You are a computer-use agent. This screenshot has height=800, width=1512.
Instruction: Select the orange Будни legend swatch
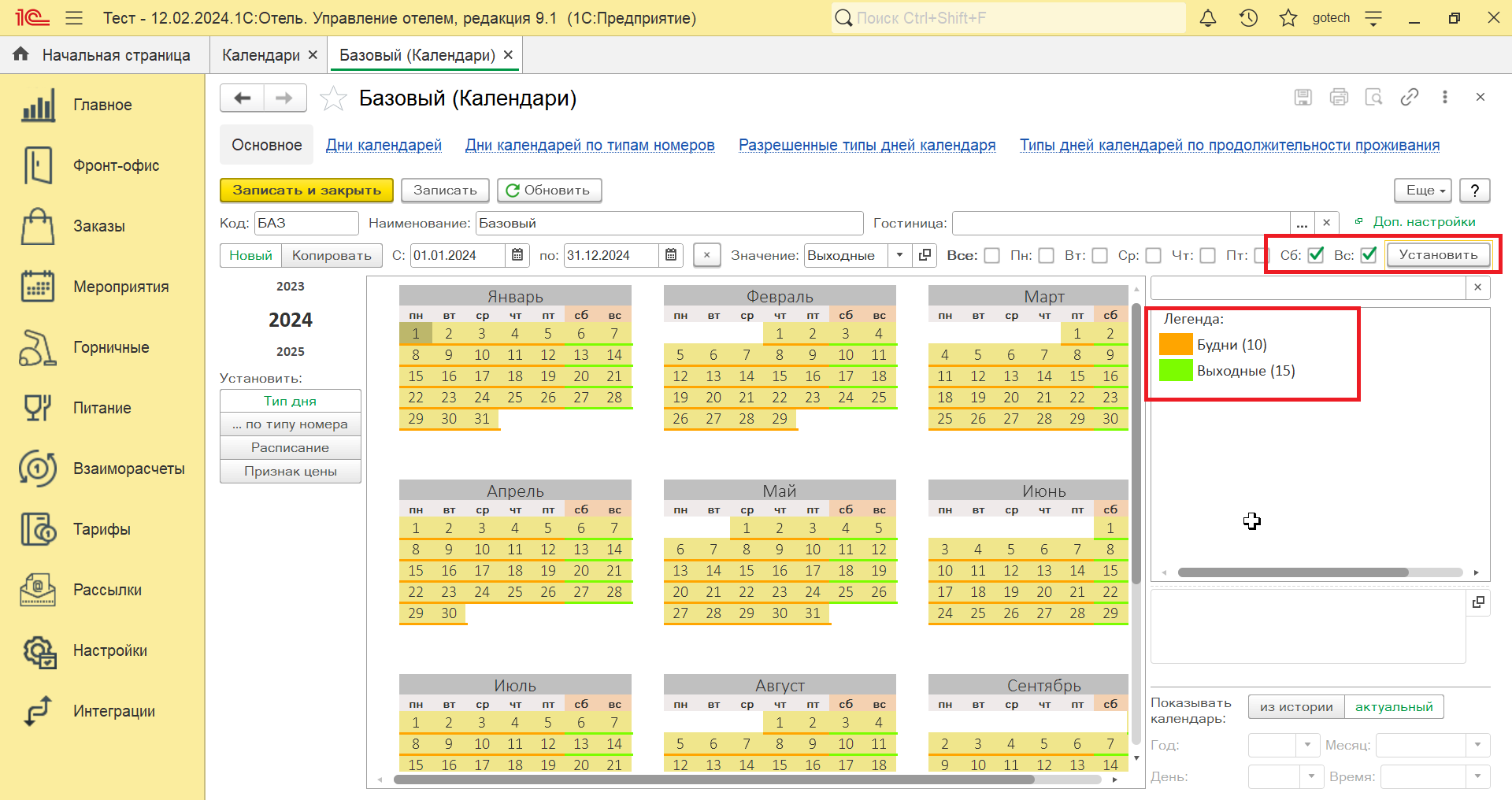1176,345
